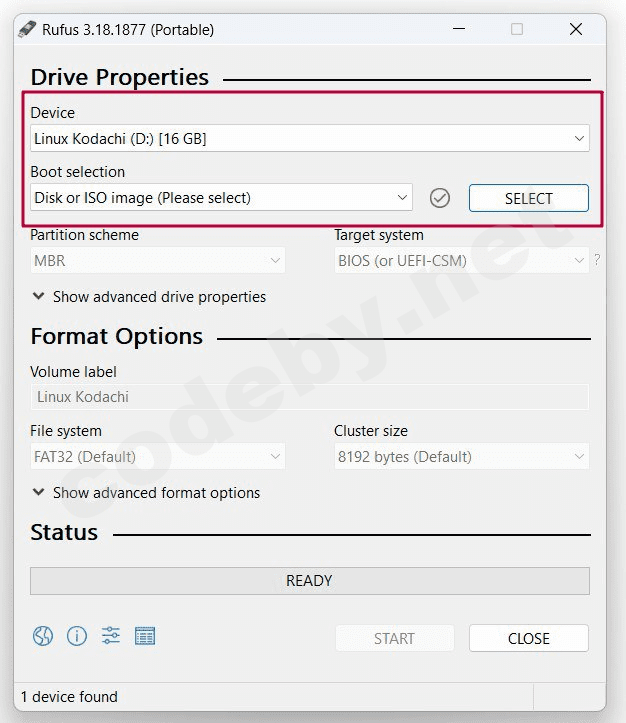
Task: Open the log viewer icon
Action: click(145, 636)
